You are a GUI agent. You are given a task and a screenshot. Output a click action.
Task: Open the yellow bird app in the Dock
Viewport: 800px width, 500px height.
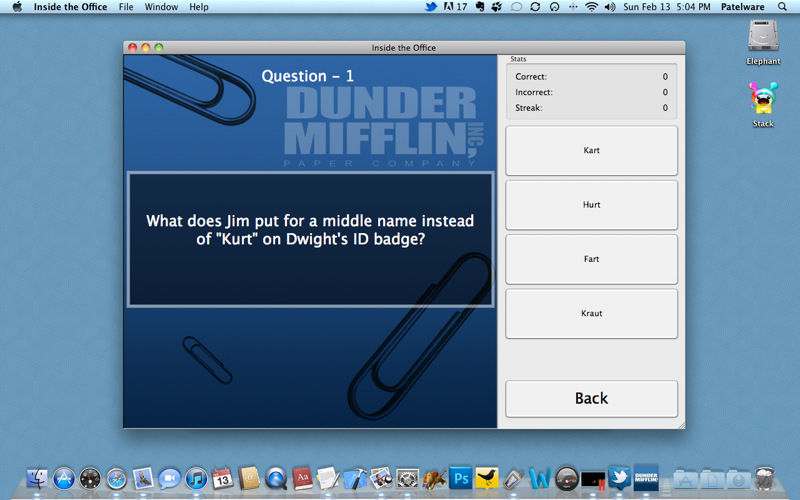[487, 479]
